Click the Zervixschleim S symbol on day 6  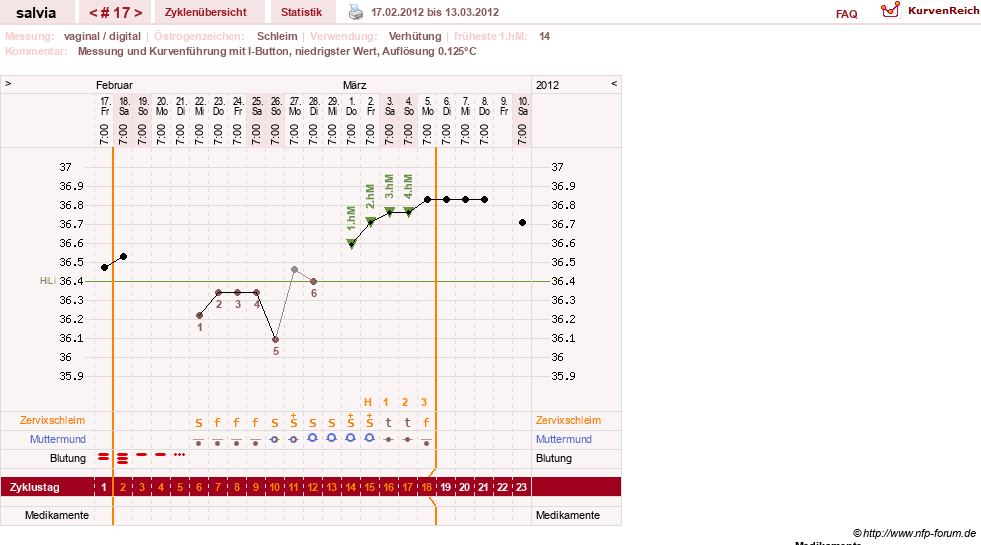pos(199,423)
